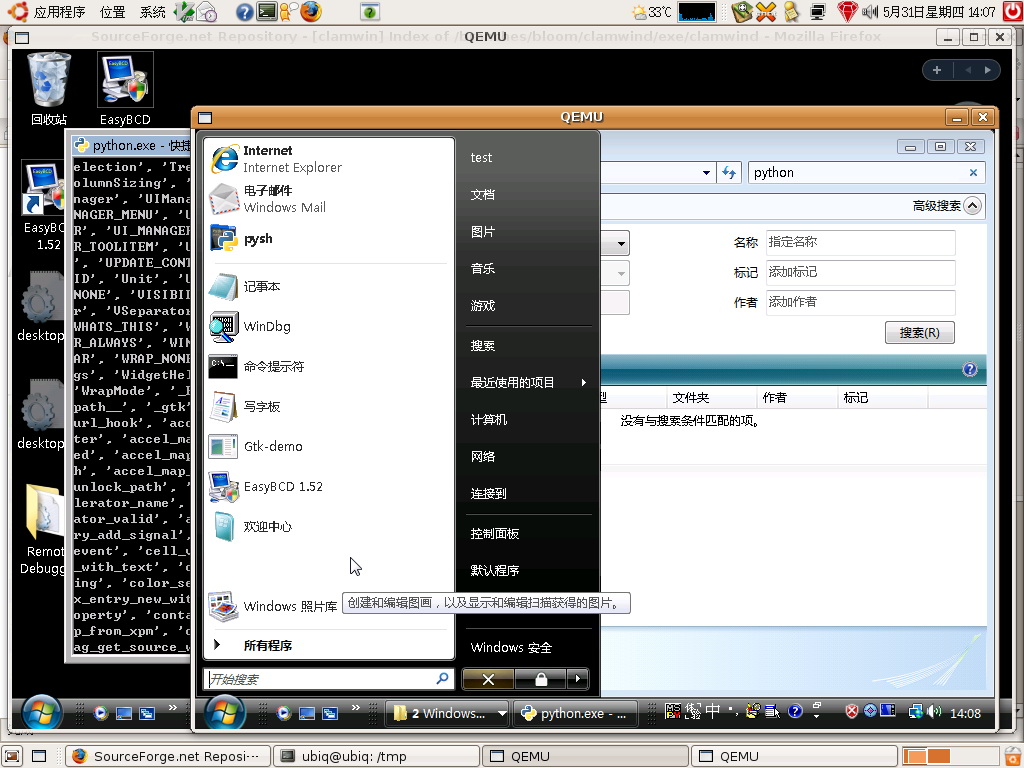This screenshot has width=1024, height=768.
Task: Click the language bar blue help icon
Action: tap(795, 711)
